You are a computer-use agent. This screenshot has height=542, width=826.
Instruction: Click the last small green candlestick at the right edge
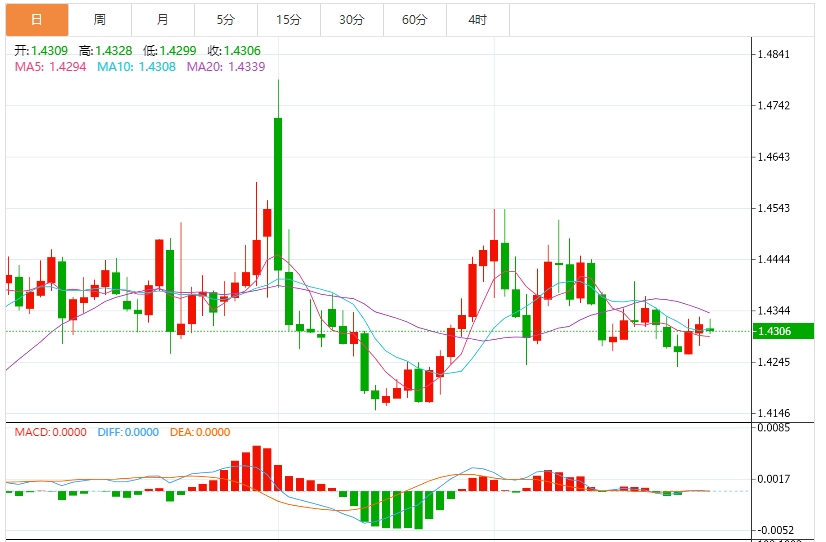pos(710,330)
